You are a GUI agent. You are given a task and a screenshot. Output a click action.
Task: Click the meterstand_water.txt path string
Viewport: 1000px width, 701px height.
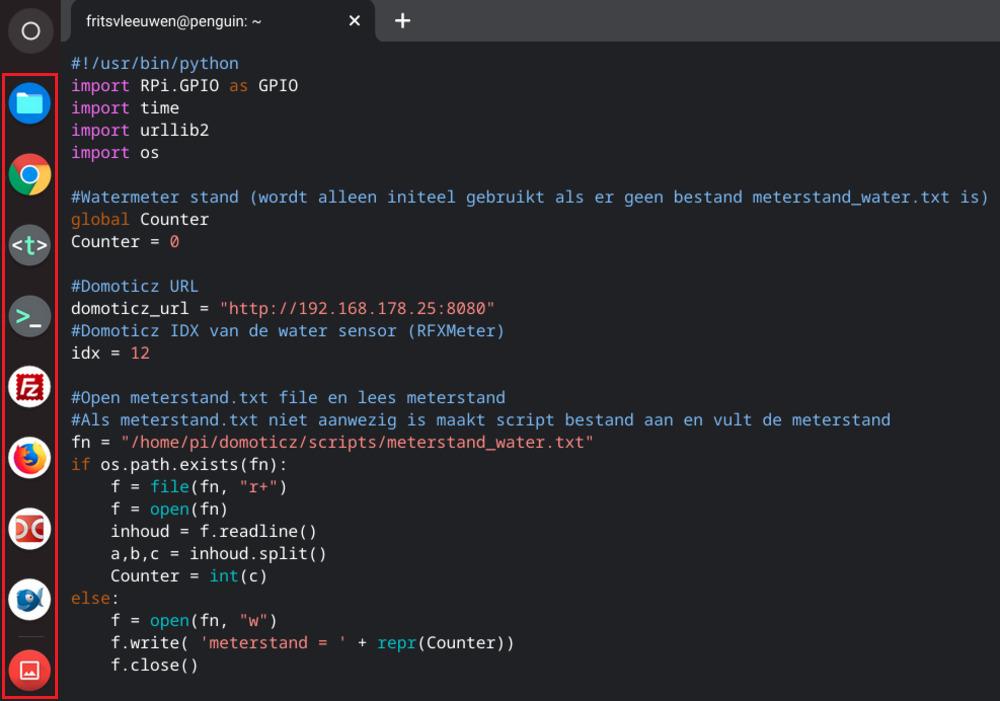[357, 443]
